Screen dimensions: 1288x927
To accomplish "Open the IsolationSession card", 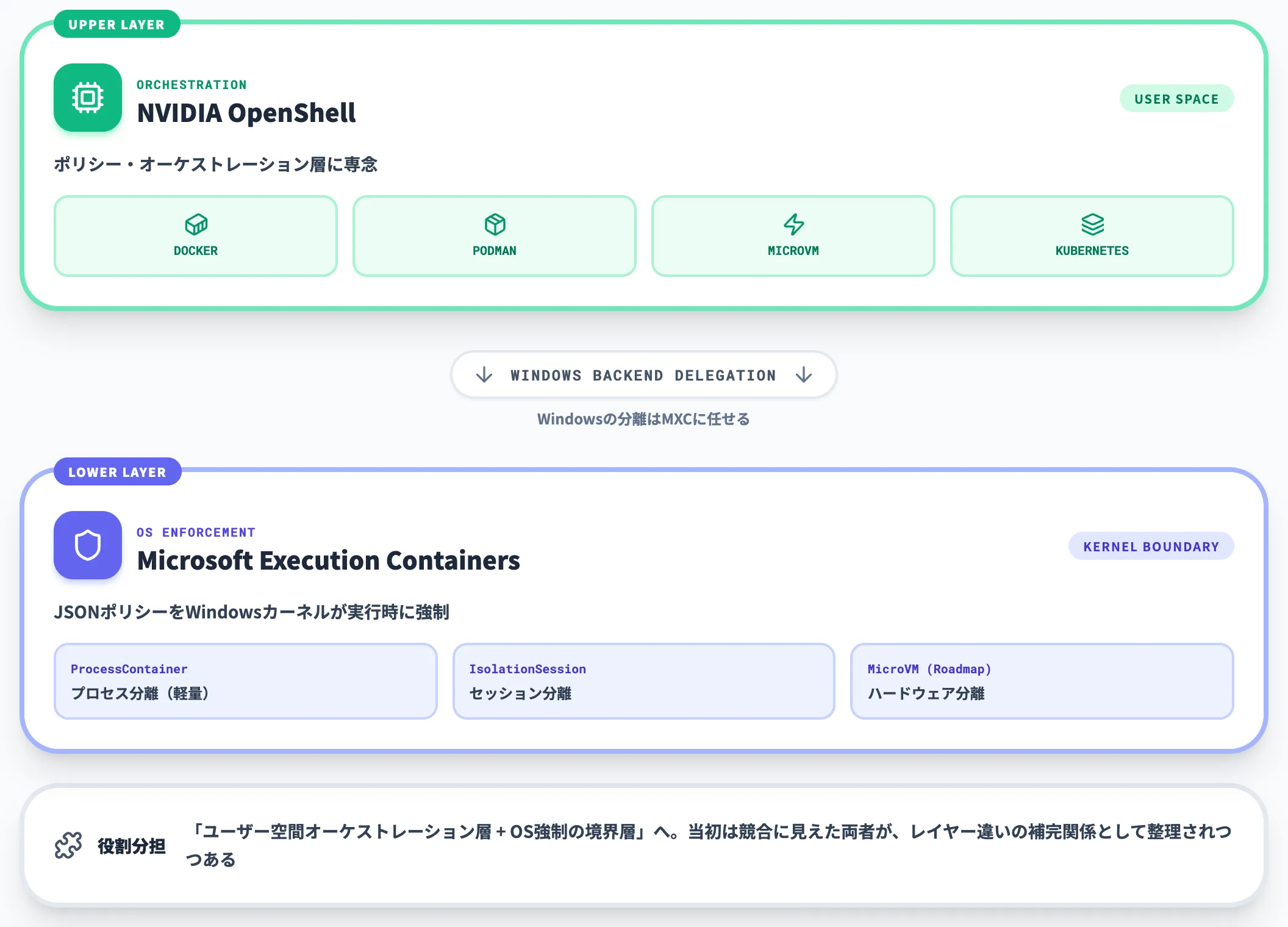I will coord(644,681).
